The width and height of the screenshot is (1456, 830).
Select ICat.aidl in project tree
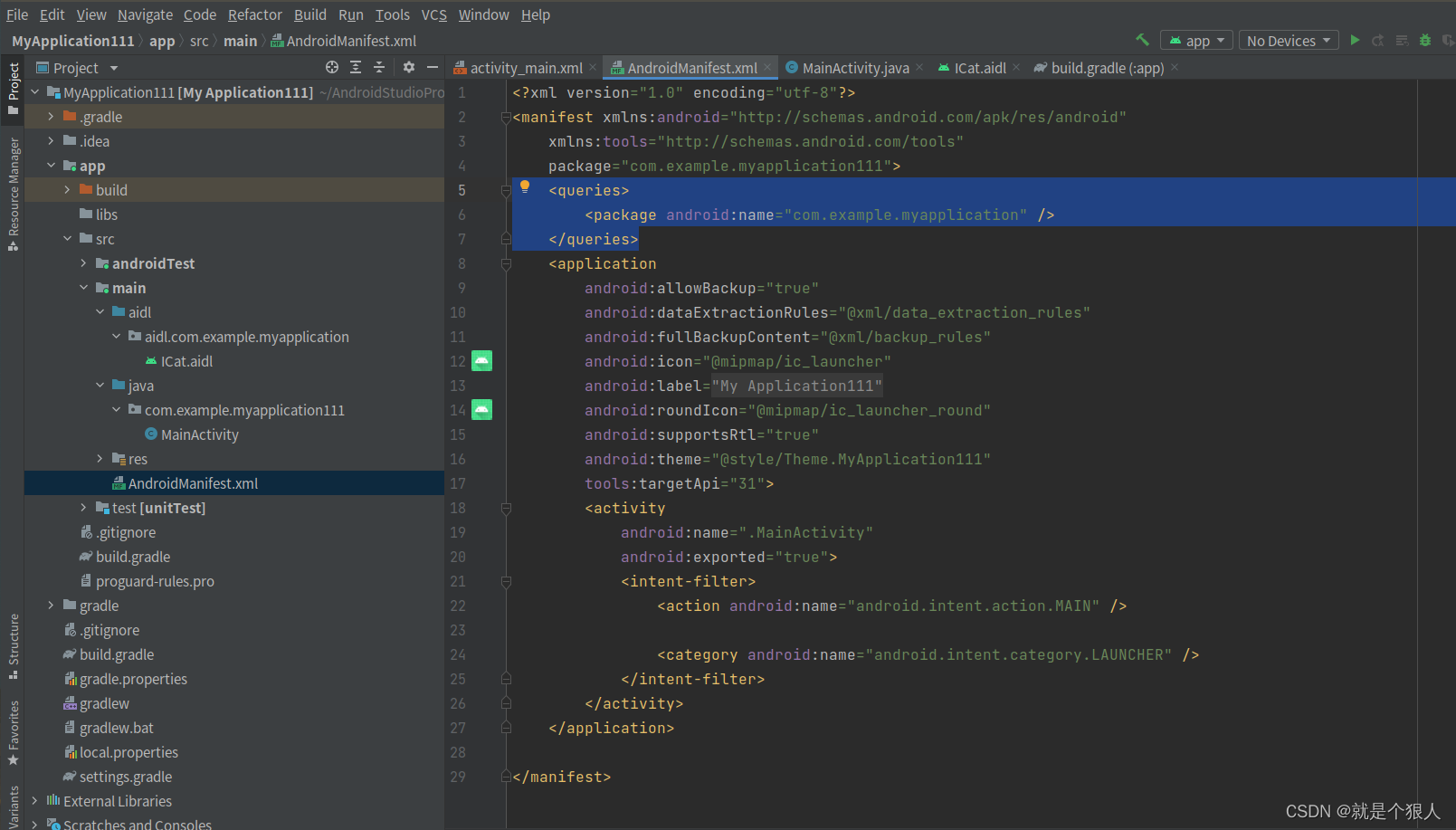[x=186, y=361]
